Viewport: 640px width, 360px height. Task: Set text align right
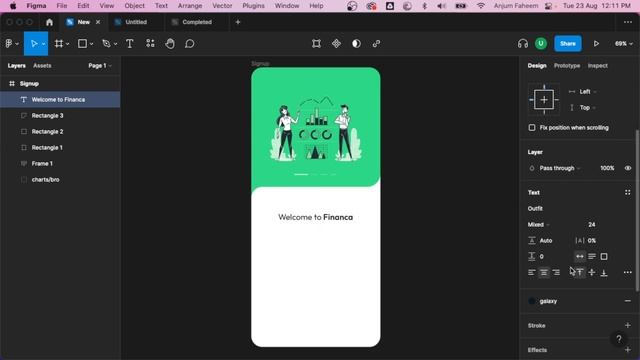[556, 272]
